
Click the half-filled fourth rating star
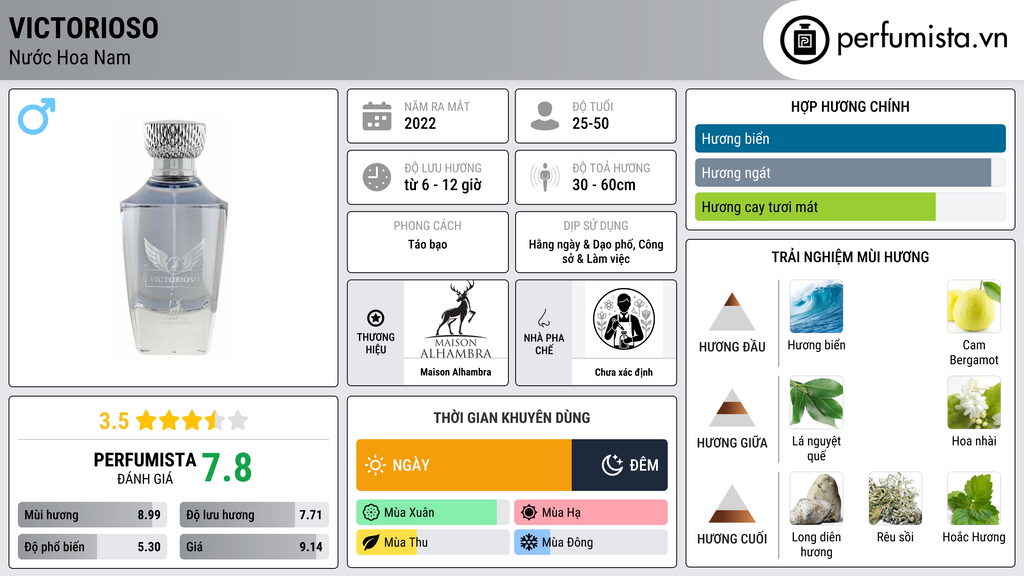click(215, 420)
